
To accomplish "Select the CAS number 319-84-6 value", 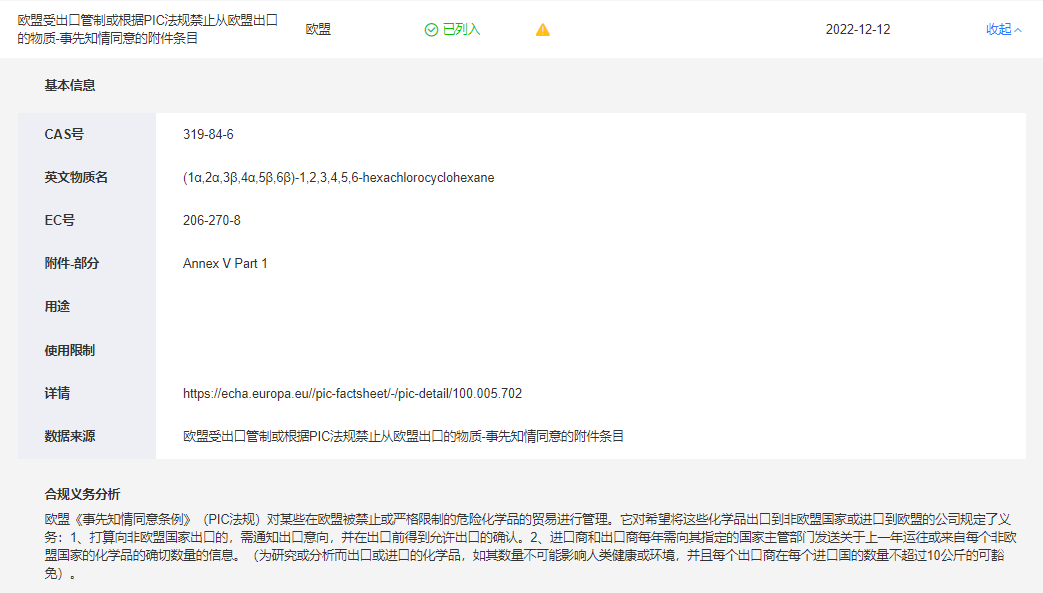I will (x=208, y=135).
